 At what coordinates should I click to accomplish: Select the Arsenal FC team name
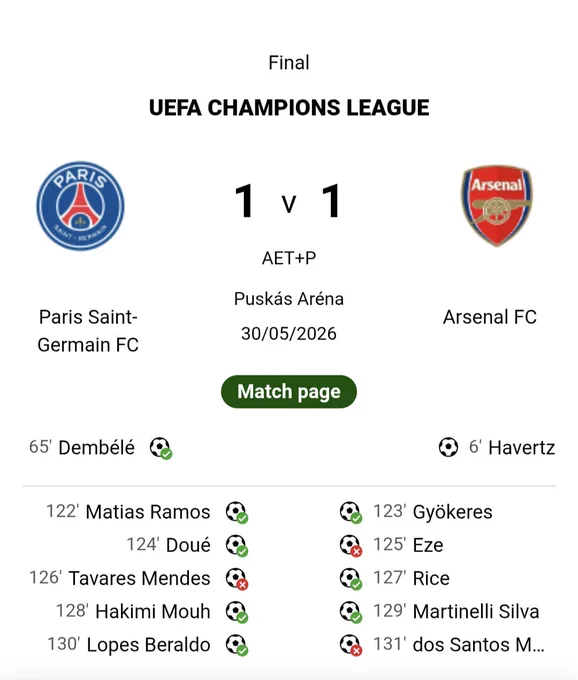pos(490,317)
